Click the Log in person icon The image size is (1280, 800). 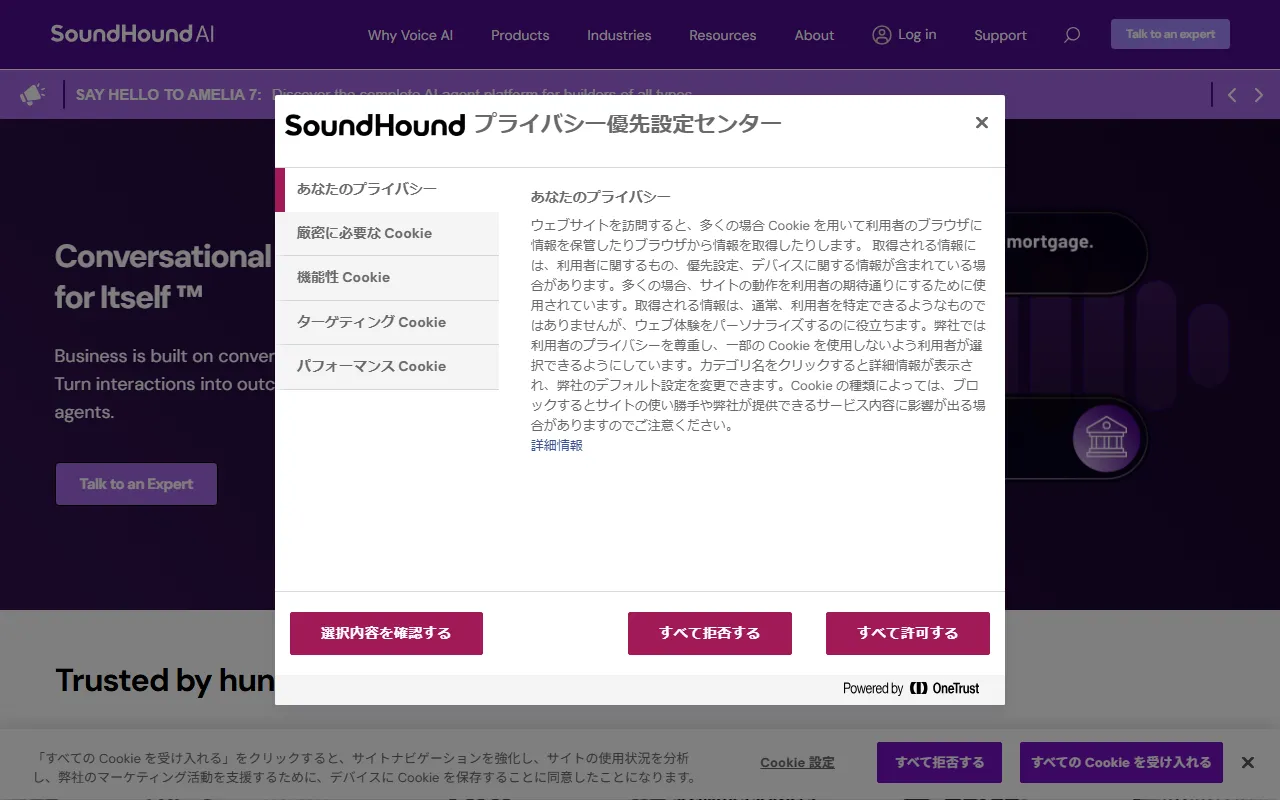881,35
